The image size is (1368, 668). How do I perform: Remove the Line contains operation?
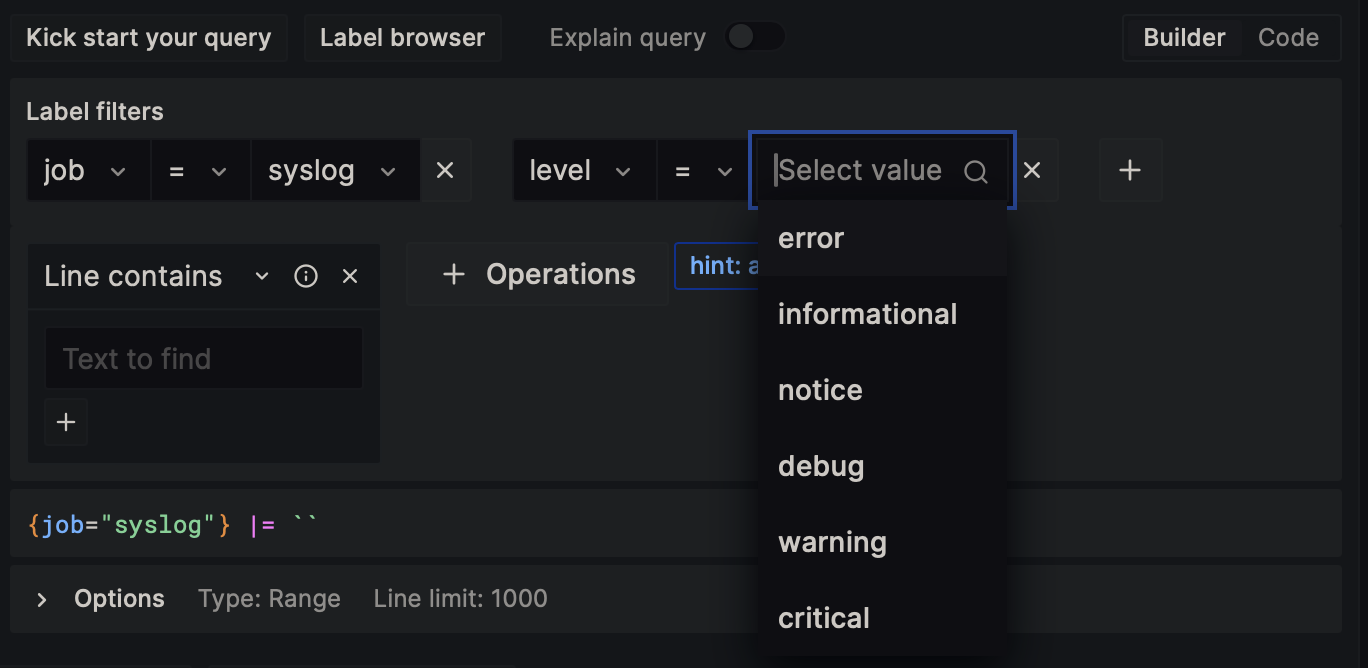tap(350, 276)
